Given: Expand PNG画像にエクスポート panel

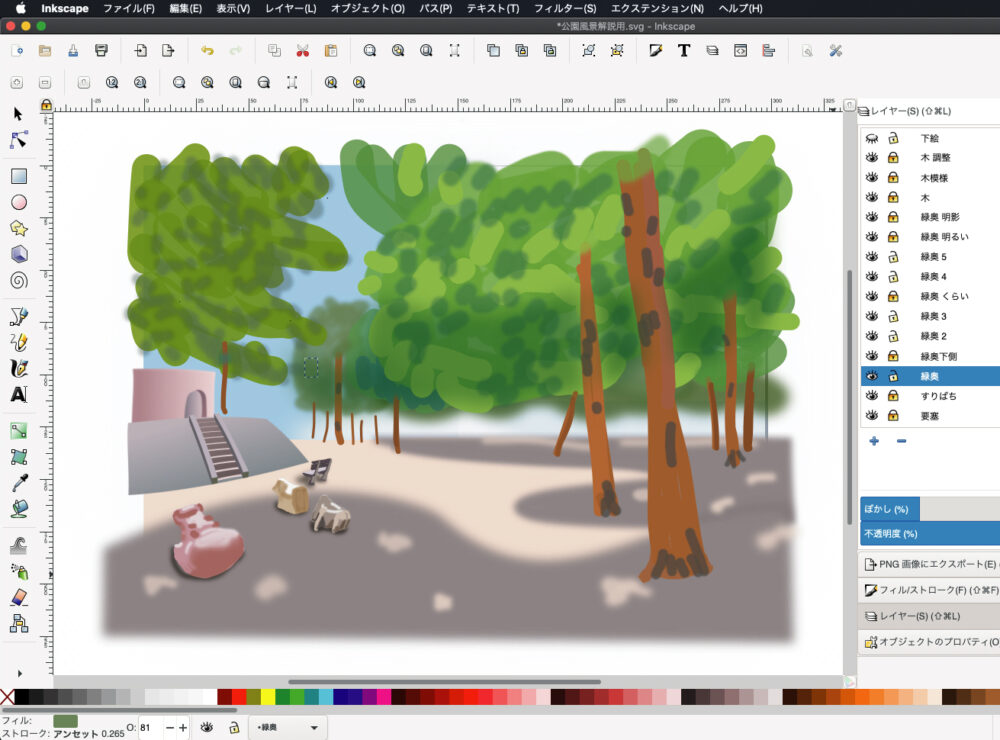Looking at the screenshot, I should pos(930,564).
